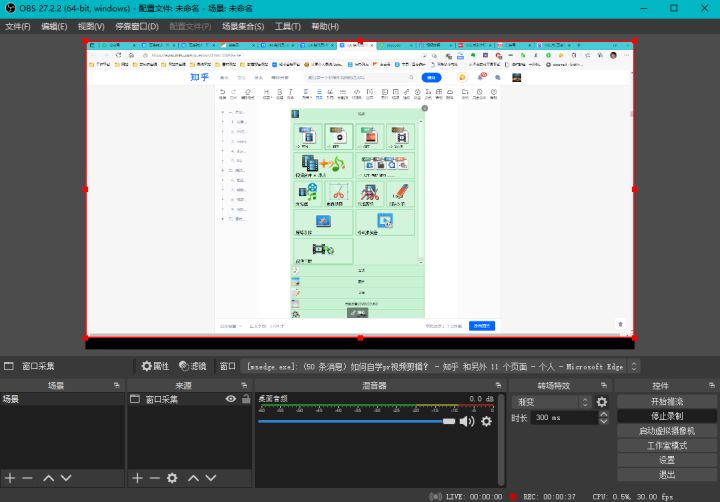Open source properties gear in 来源 panel
720x502 pixels.
click(172, 478)
